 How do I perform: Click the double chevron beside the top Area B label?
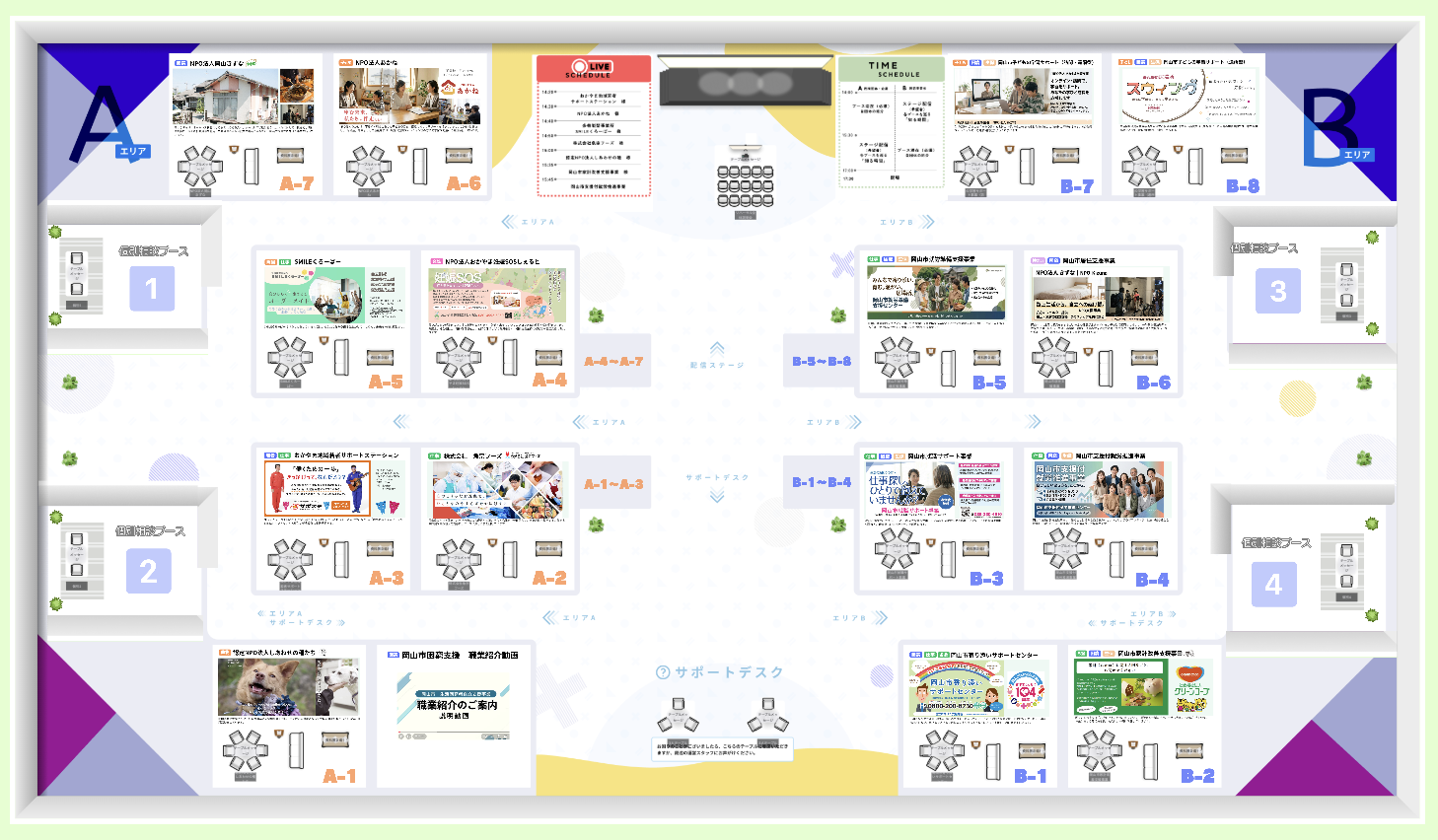pyautogui.click(x=927, y=222)
